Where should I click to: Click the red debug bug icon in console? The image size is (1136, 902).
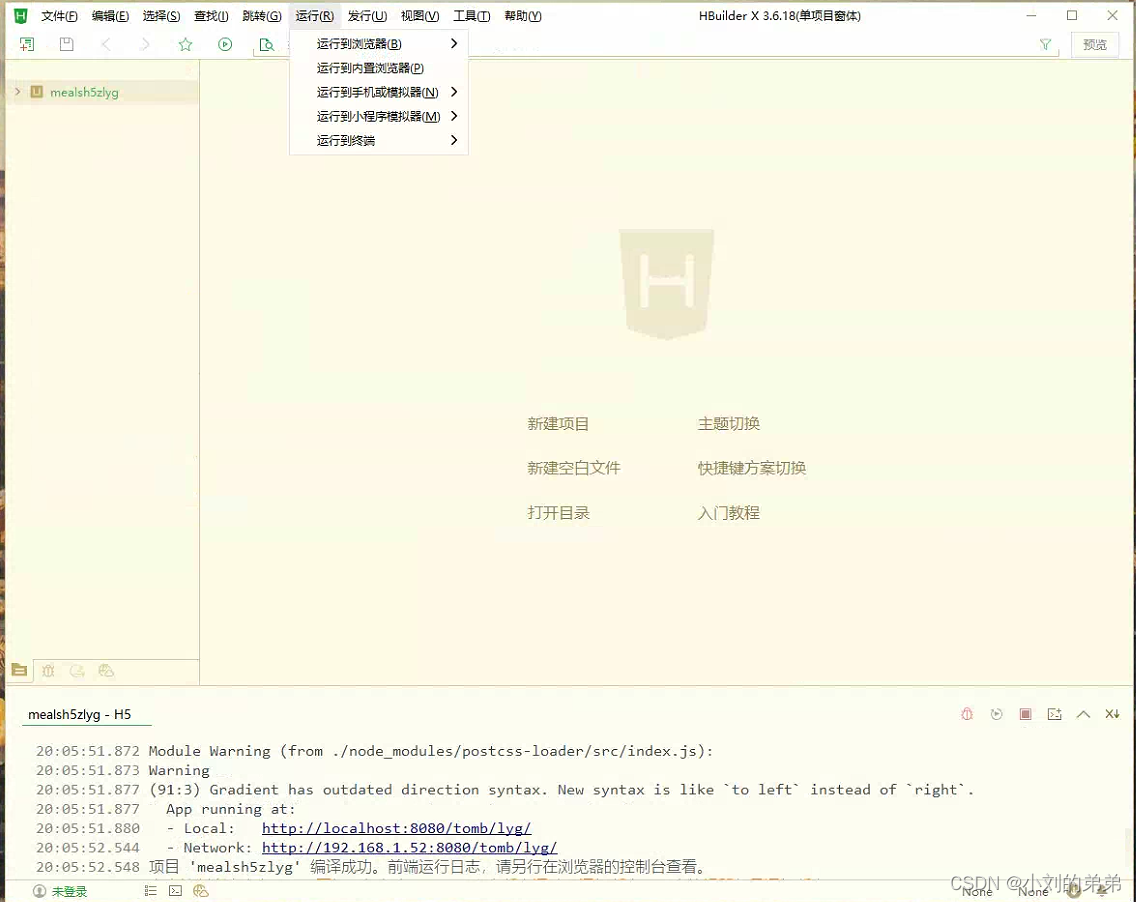coord(967,714)
